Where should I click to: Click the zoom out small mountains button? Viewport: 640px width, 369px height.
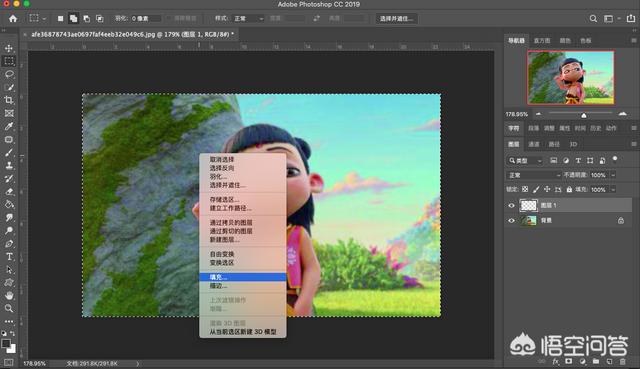(538, 114)
